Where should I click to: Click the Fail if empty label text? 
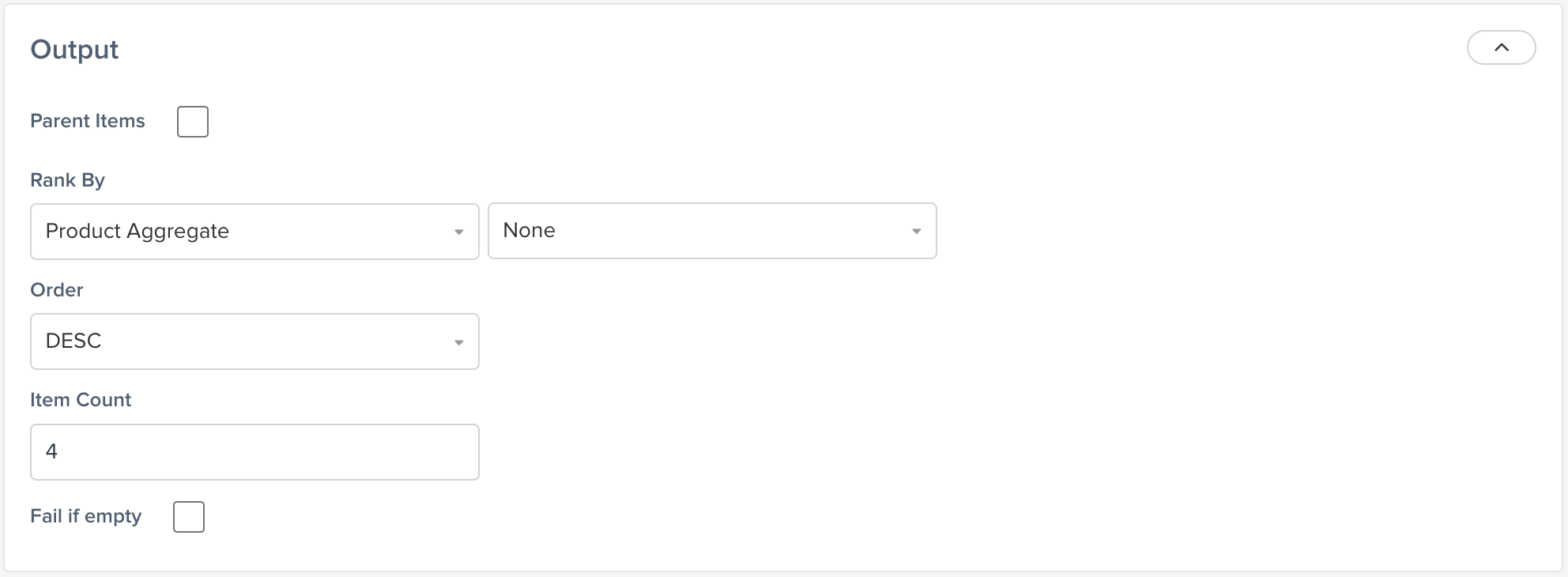(85, 516)
